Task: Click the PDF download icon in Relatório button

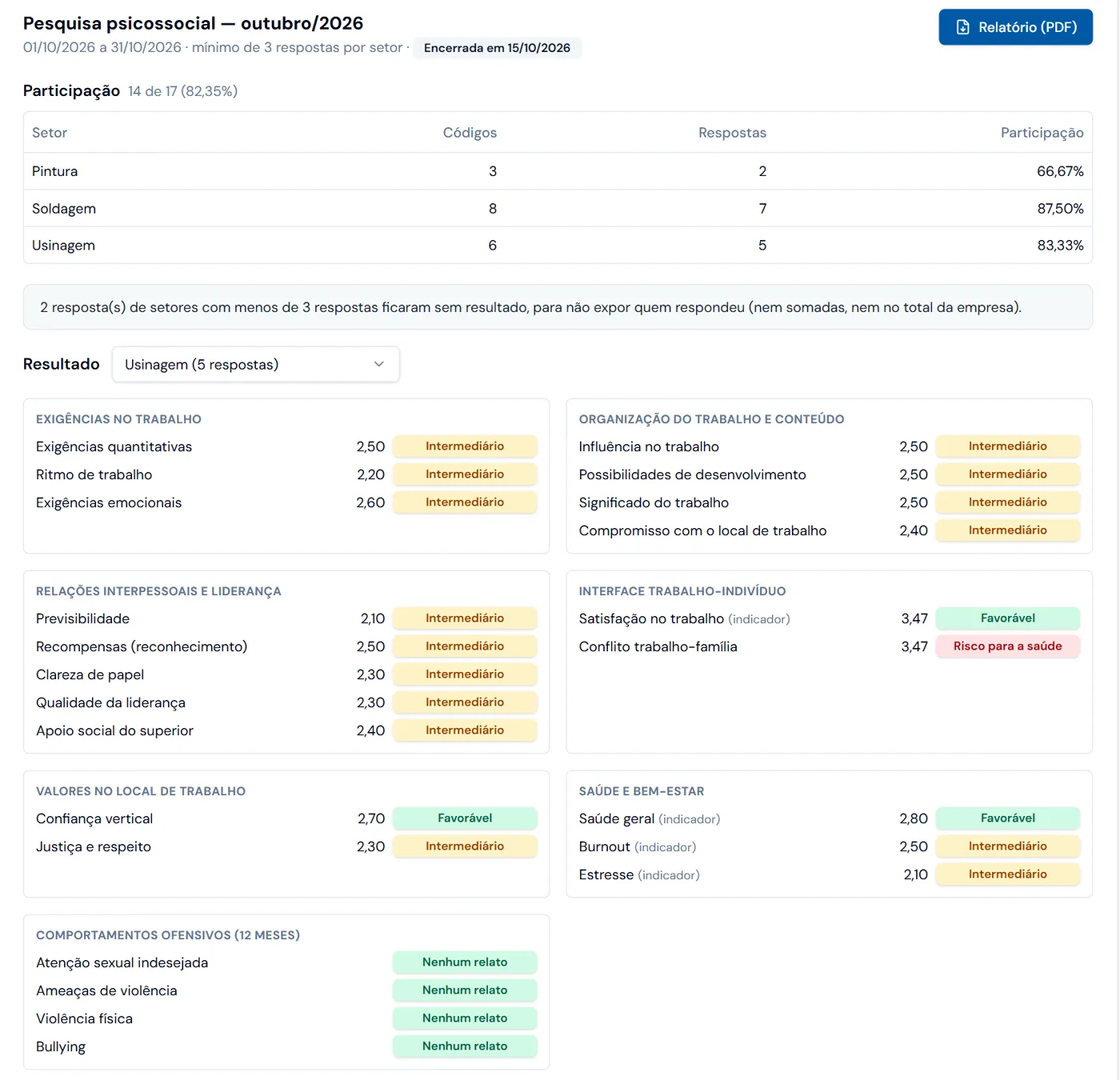Action: coord(963,27)
